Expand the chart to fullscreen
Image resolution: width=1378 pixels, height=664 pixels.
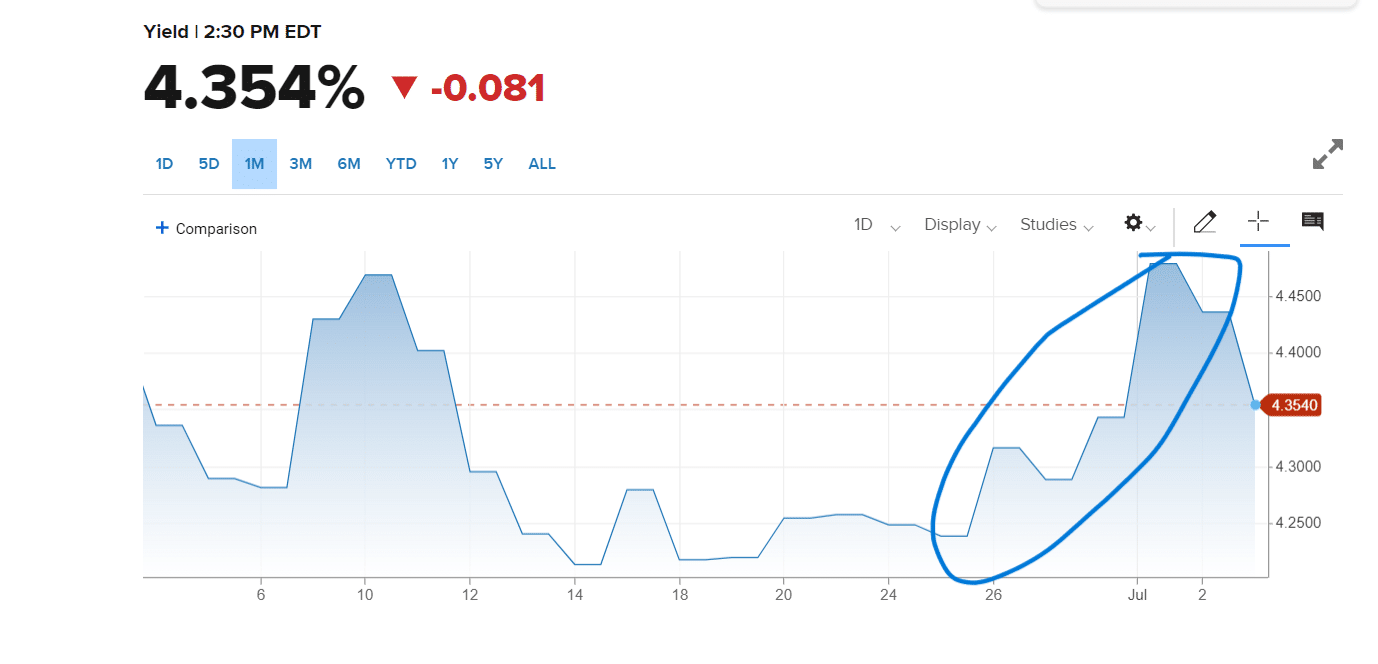point(1327,155)
